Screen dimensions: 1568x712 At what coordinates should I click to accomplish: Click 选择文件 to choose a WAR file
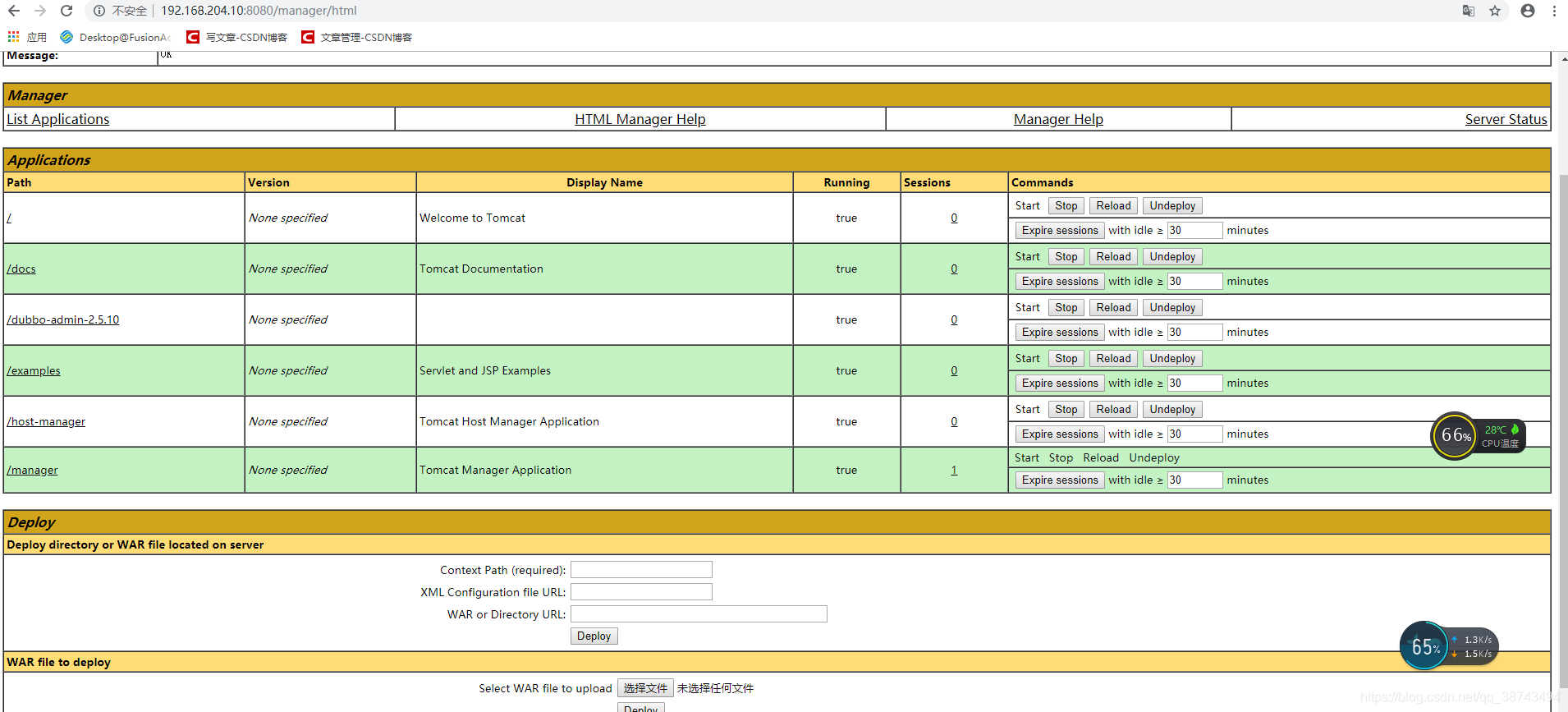click(x=645, y=688)
